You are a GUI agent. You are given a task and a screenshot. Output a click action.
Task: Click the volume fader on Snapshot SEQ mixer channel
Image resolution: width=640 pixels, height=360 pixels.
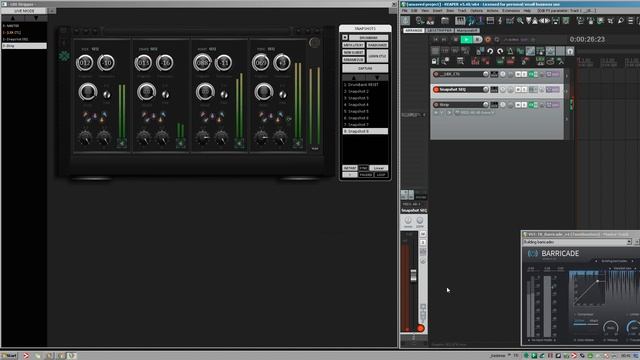[x=413, y=276]
